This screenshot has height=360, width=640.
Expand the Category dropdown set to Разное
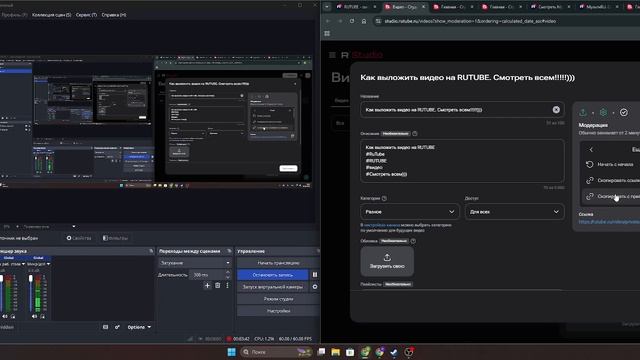tap(409, 212)
